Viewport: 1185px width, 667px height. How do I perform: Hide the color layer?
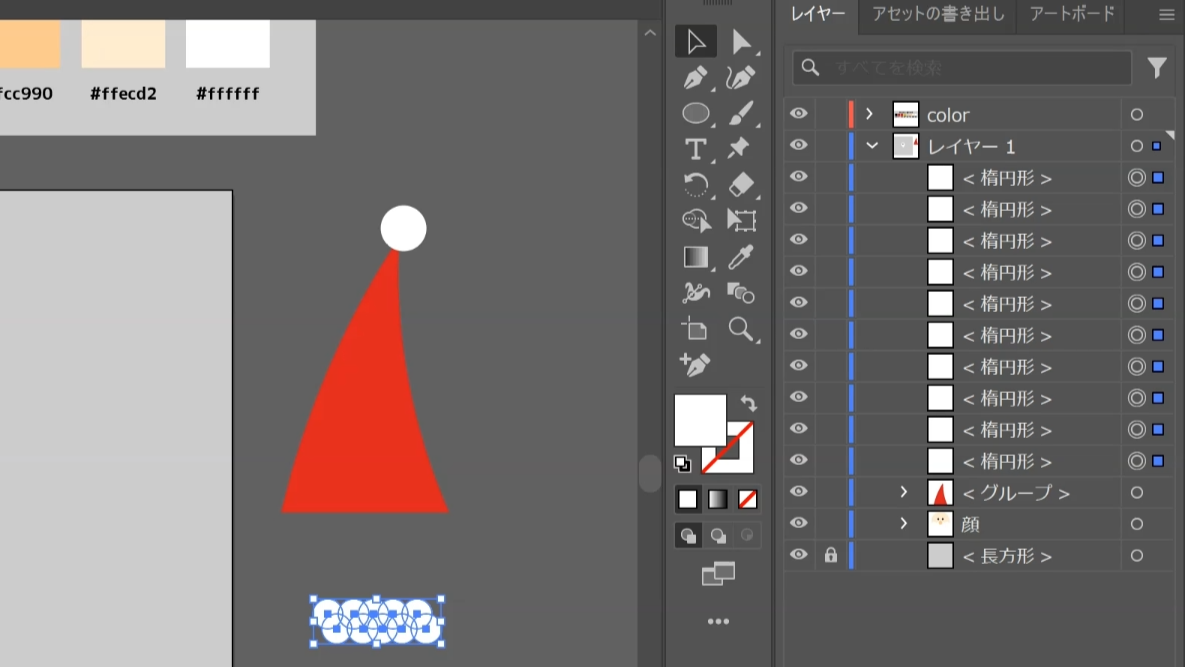798,114
